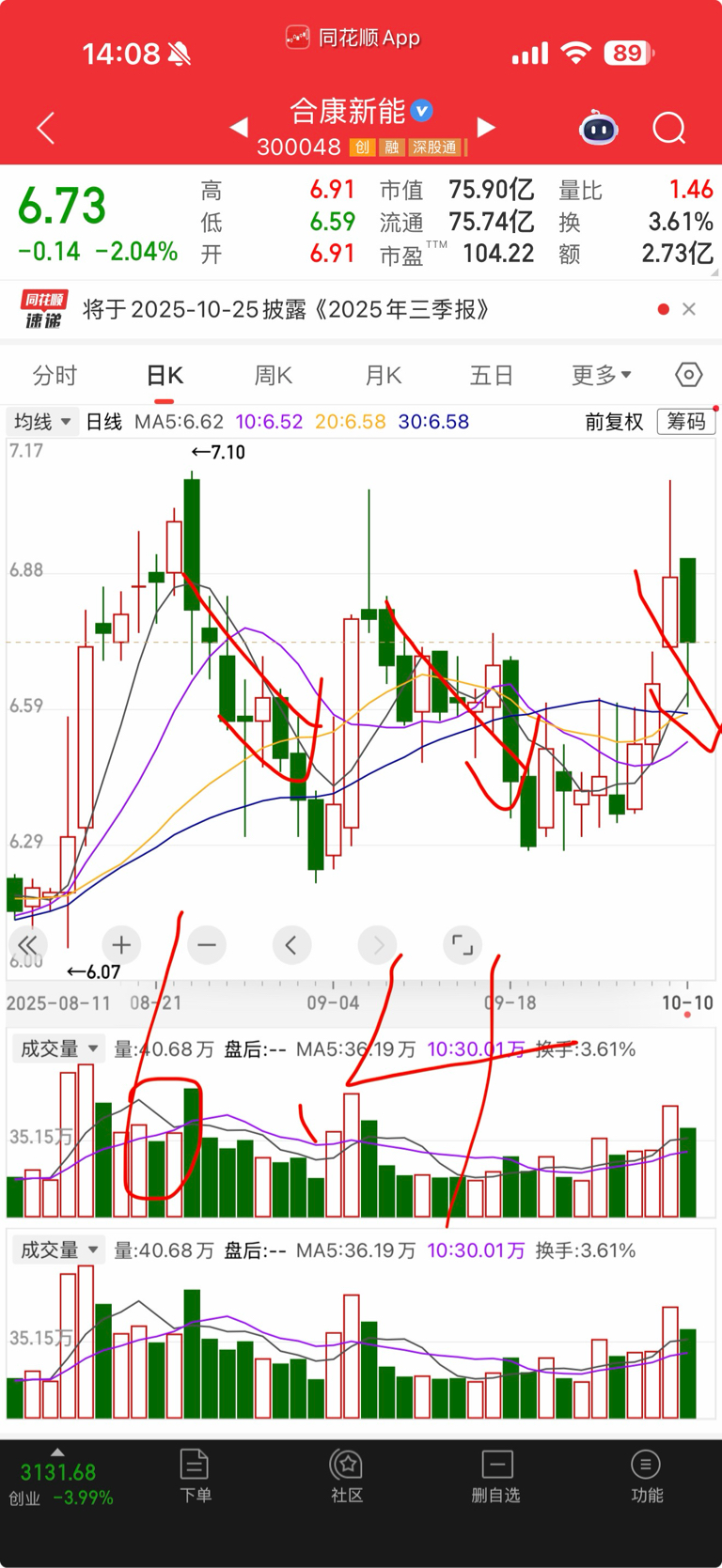Tap the stock code 300048
The image size is (722, 1568).
(x=298, y=147)
